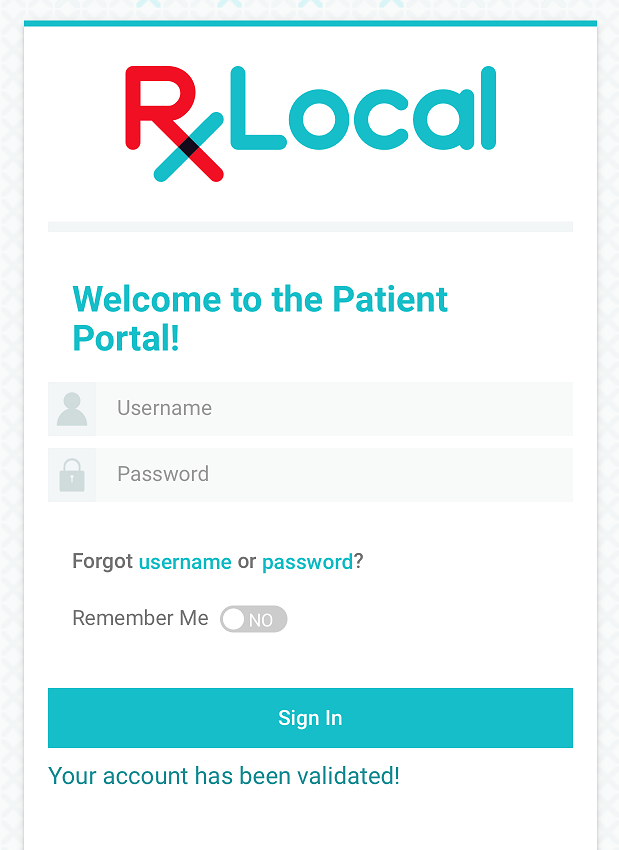This screenshot has width=619, height=850.
Task: Click the red Rx symbol in logo
Action: [175, 124]
